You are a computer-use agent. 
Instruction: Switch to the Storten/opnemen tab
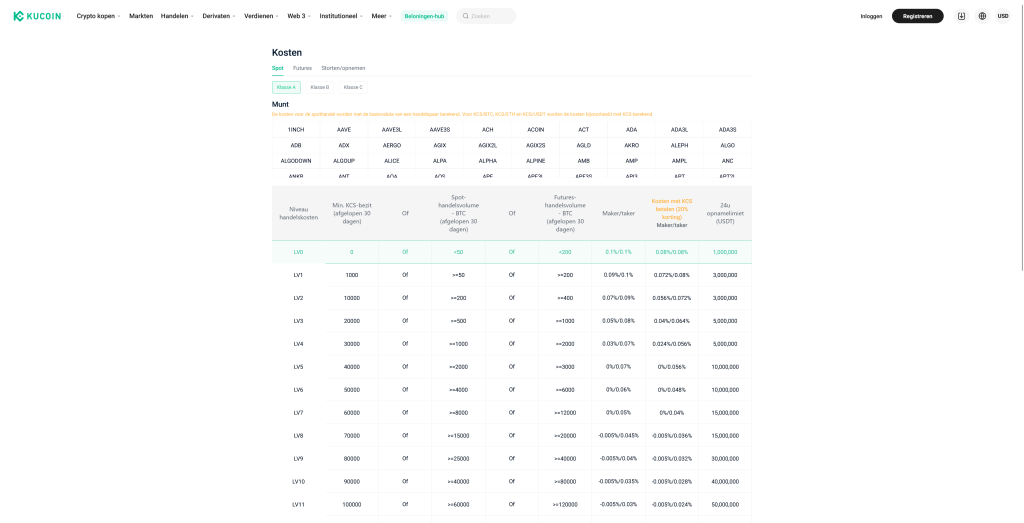coord(344,68)
